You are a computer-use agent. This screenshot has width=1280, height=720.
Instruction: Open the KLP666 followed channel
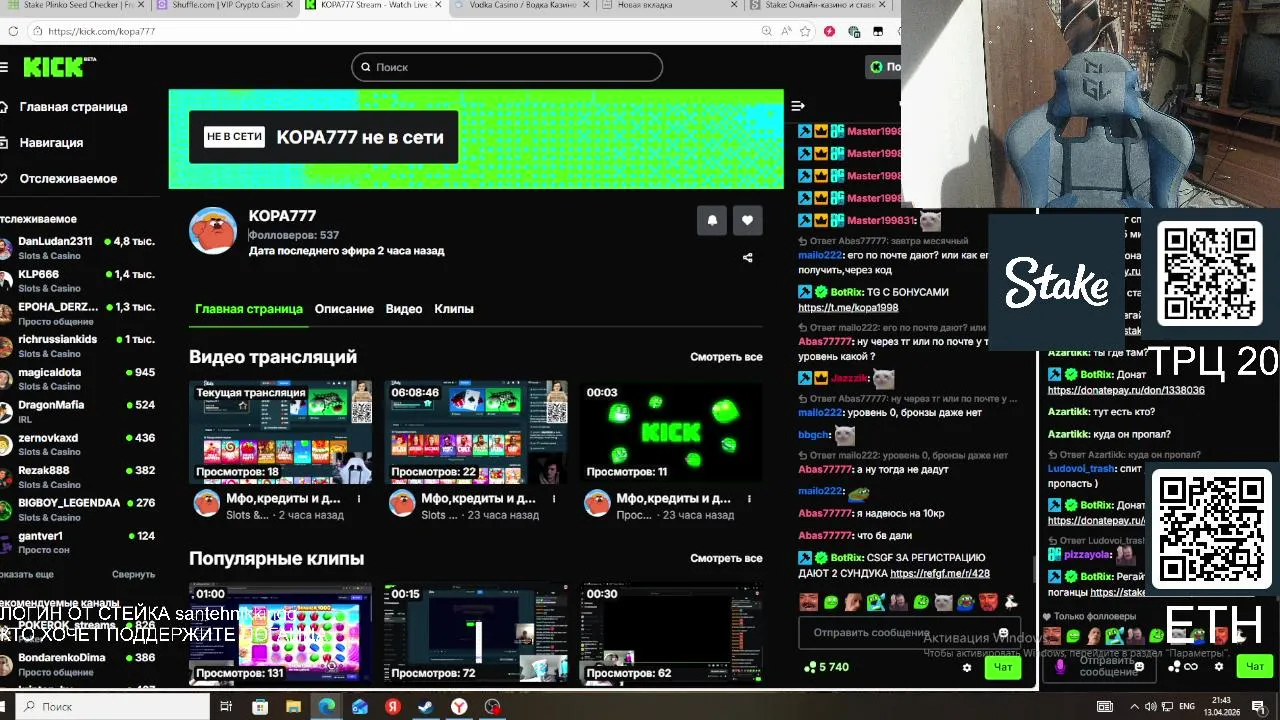pos(78,281)
